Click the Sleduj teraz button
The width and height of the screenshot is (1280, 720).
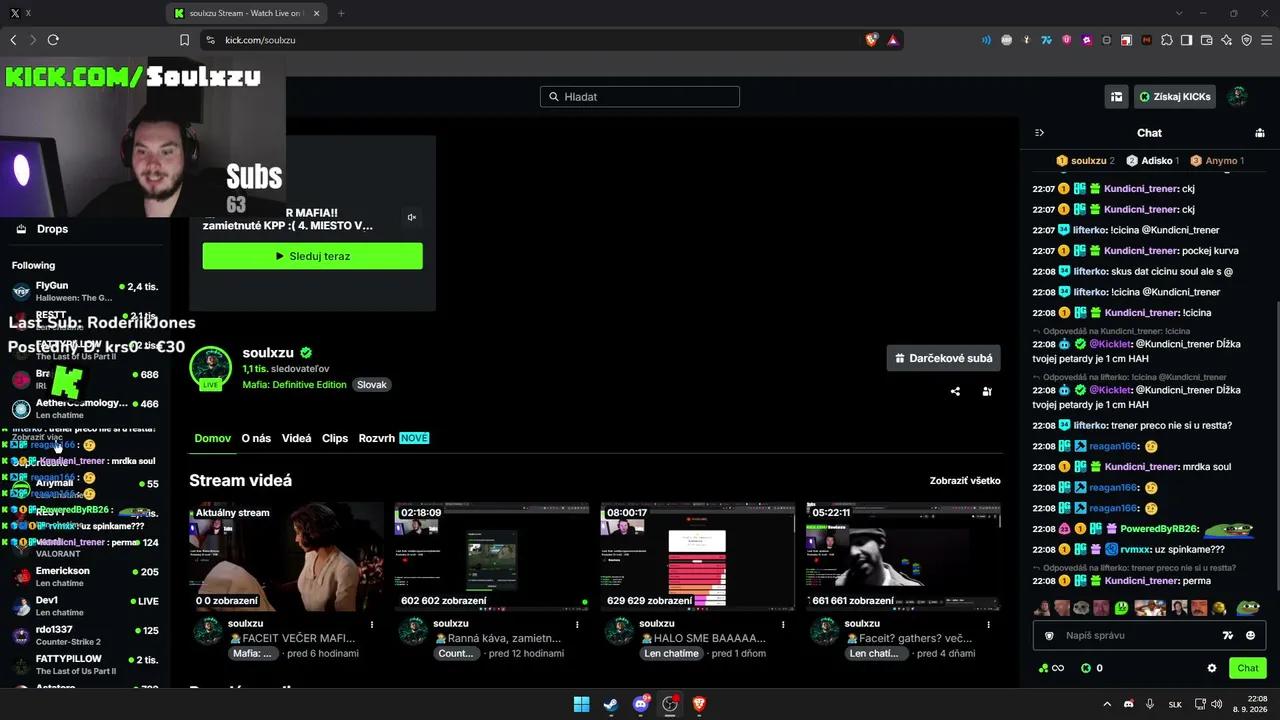click(312, 256)
